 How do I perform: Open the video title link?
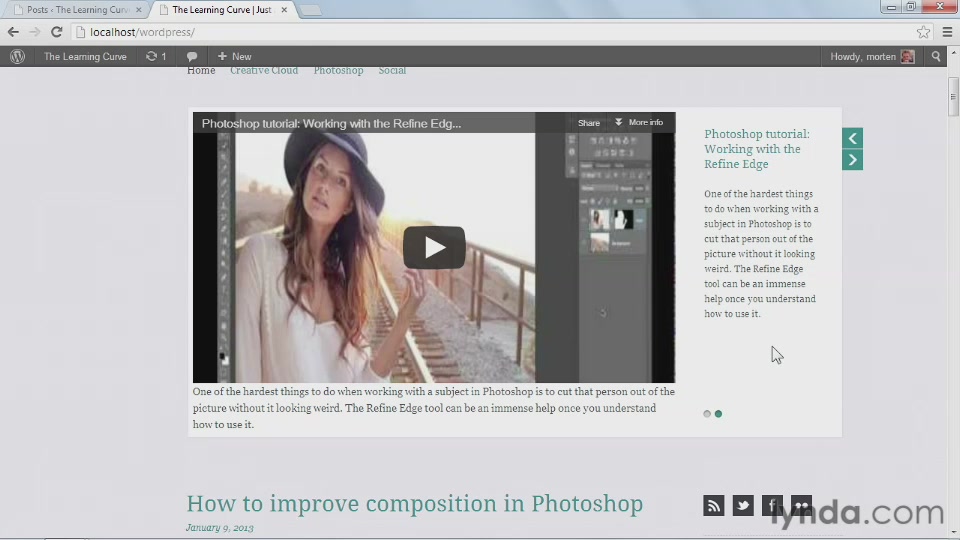pos(331,123)
